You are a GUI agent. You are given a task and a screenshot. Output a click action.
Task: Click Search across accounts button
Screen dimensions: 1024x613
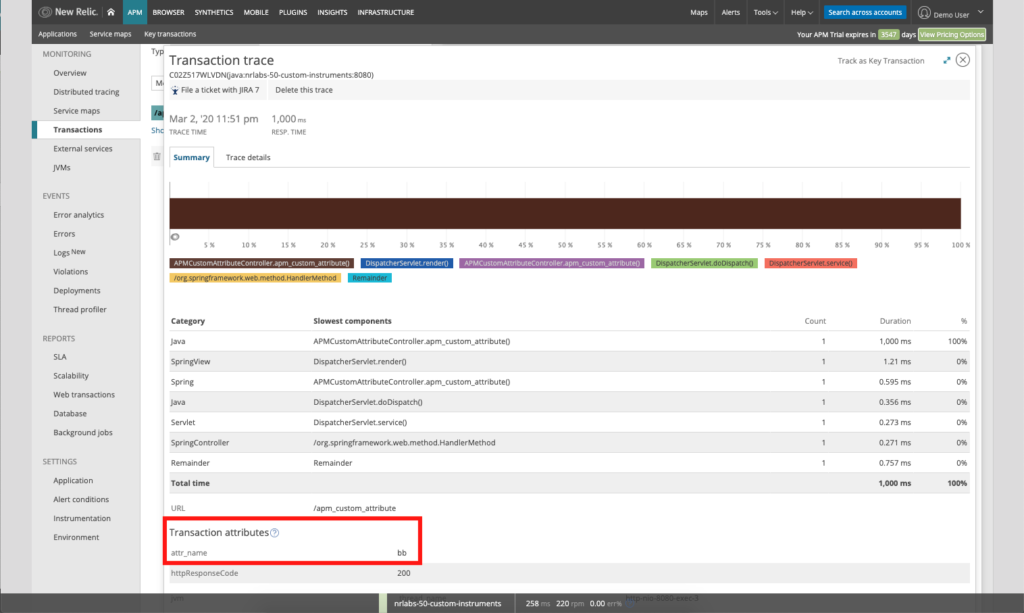click(x=865, y=12)
